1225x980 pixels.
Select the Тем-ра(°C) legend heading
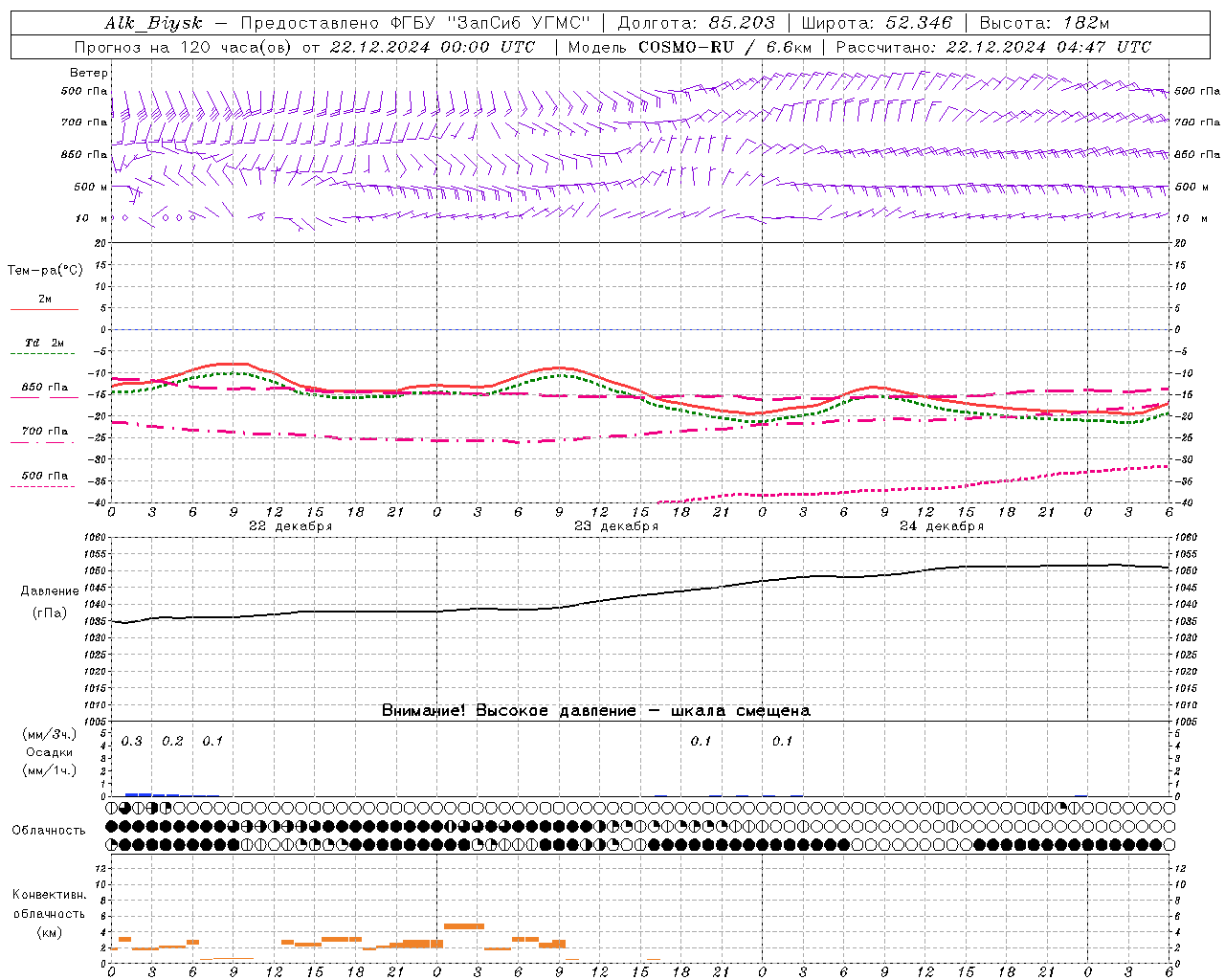pos(45,271)
